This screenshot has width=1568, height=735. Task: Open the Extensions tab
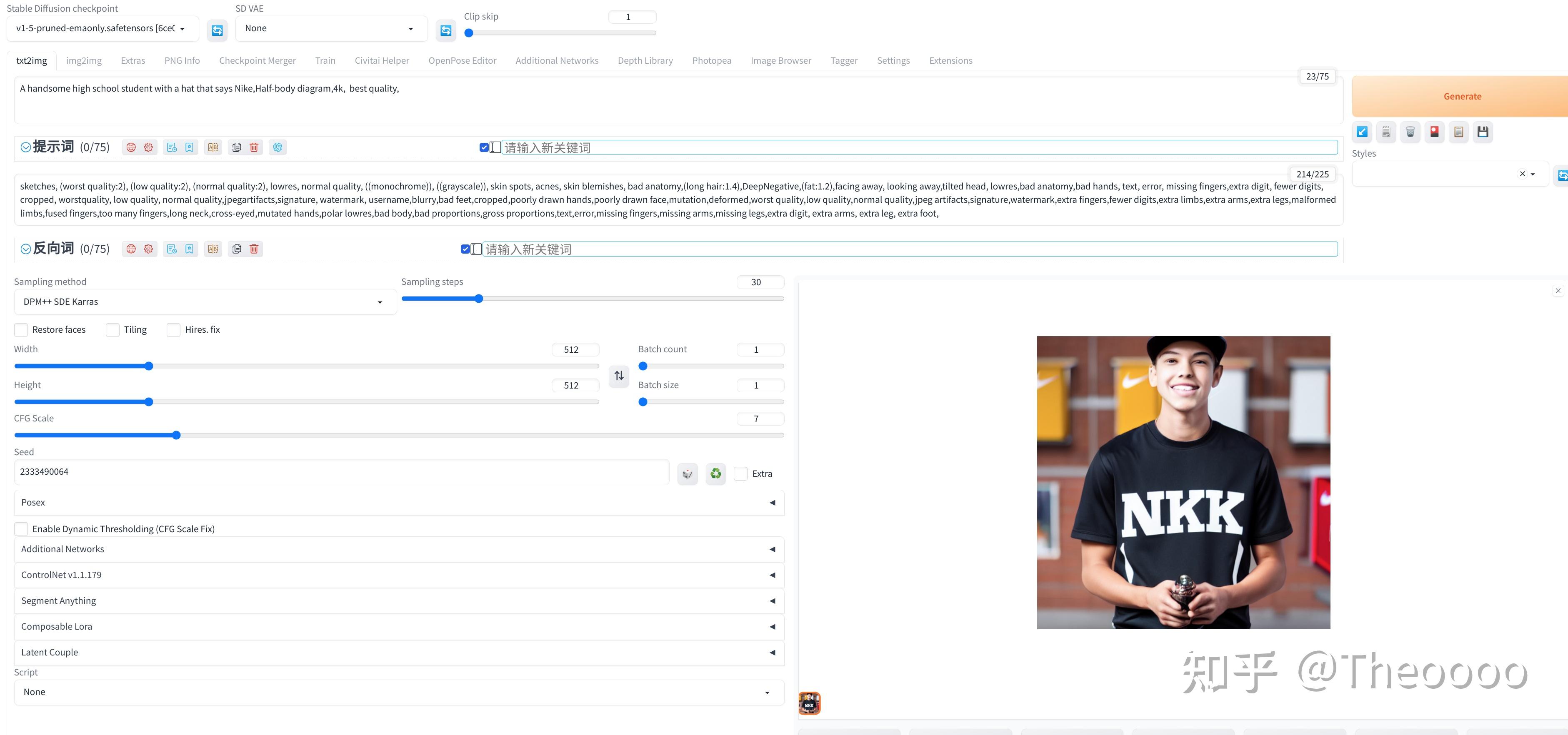[950, 60]
